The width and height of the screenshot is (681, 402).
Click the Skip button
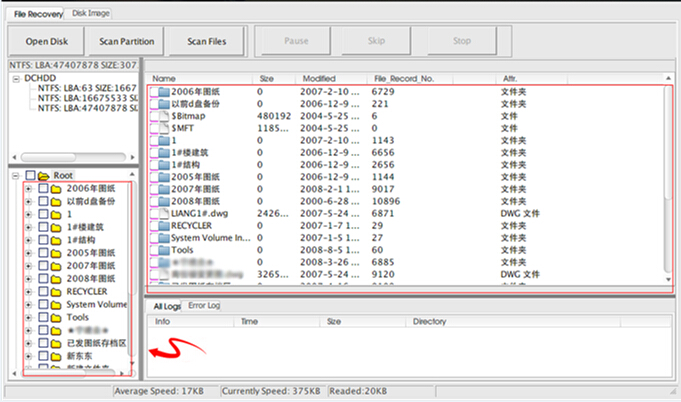(376, 41)
